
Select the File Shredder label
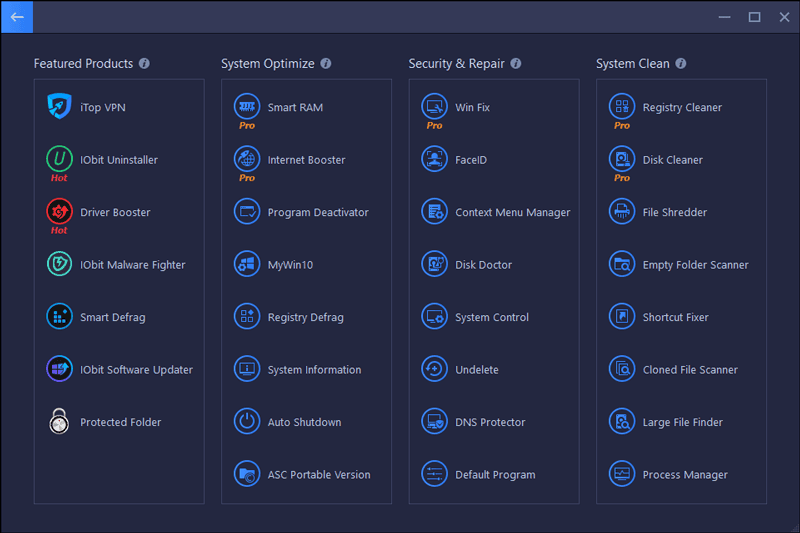pos(675,213)
